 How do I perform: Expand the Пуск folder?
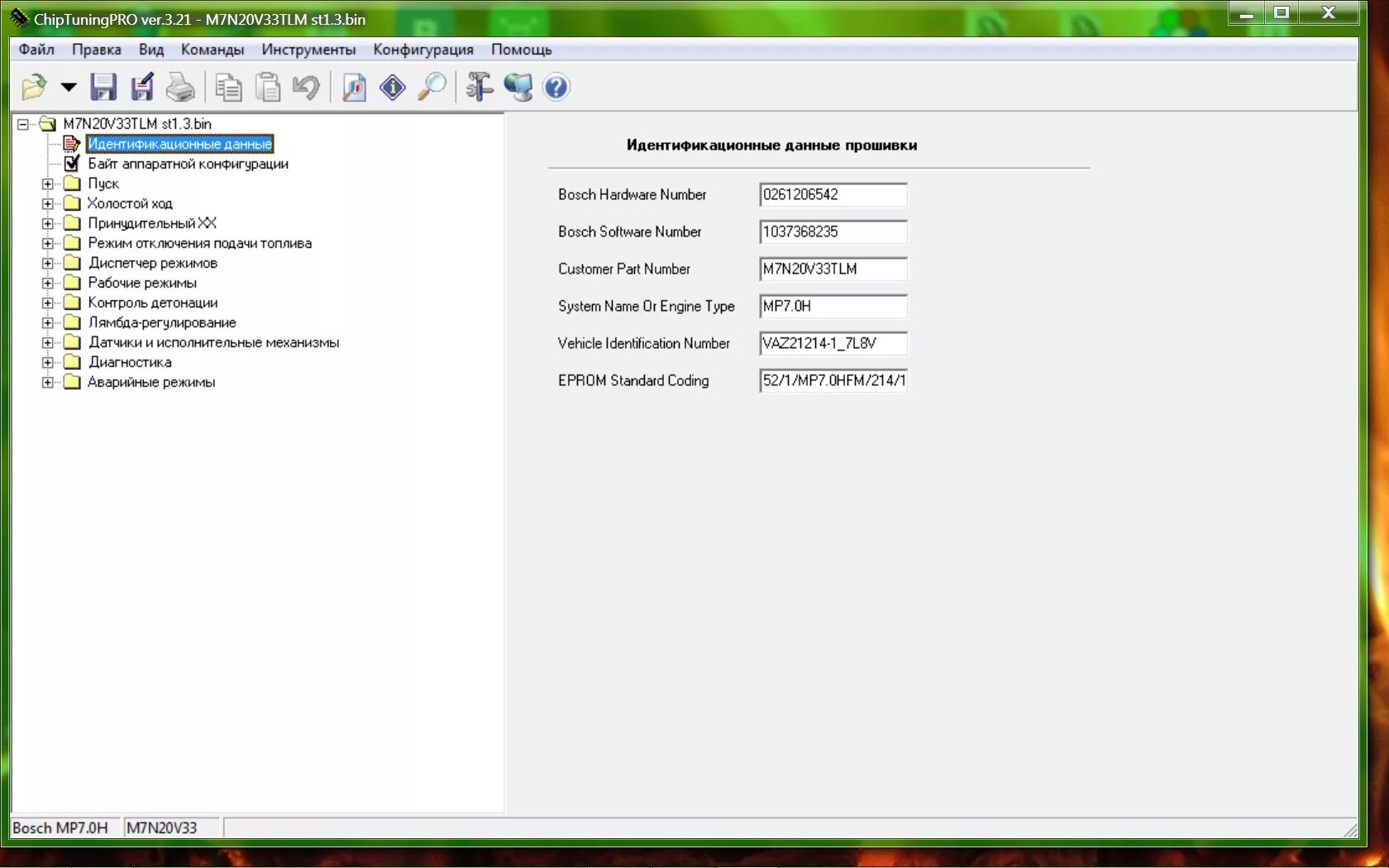tap(48, 184)
